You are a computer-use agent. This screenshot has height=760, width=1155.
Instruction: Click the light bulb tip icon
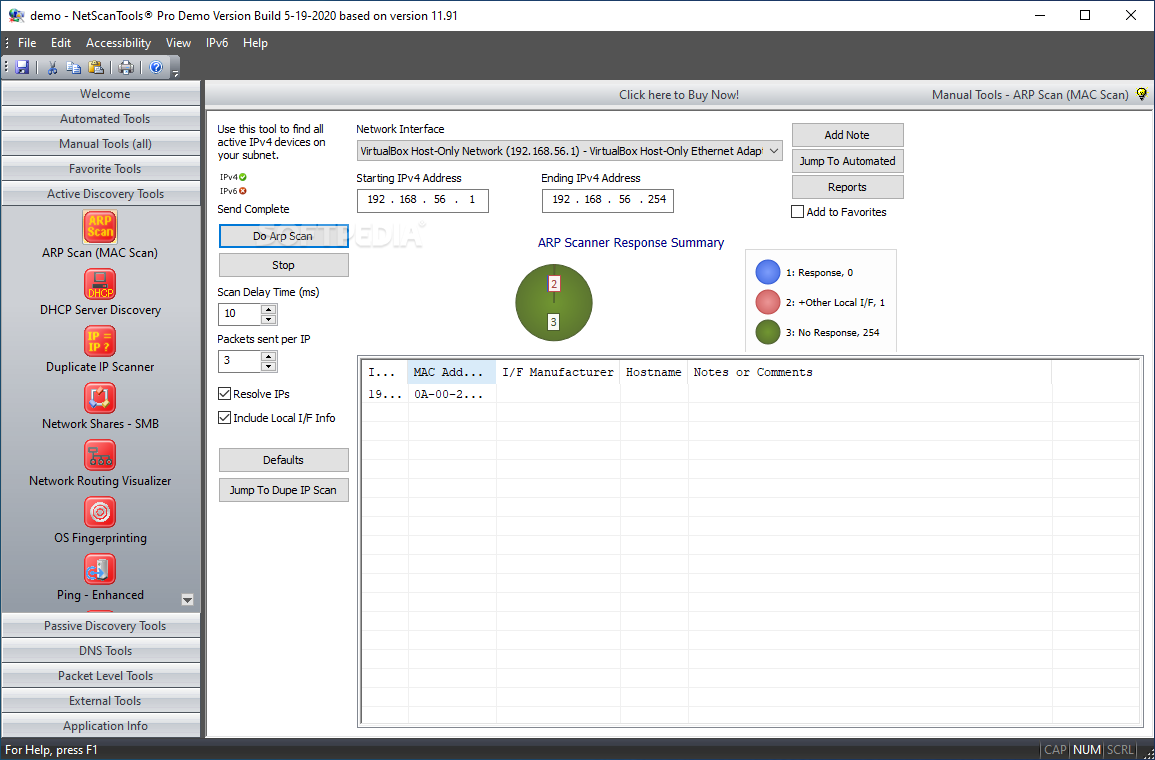click(x=1142, y=94)
